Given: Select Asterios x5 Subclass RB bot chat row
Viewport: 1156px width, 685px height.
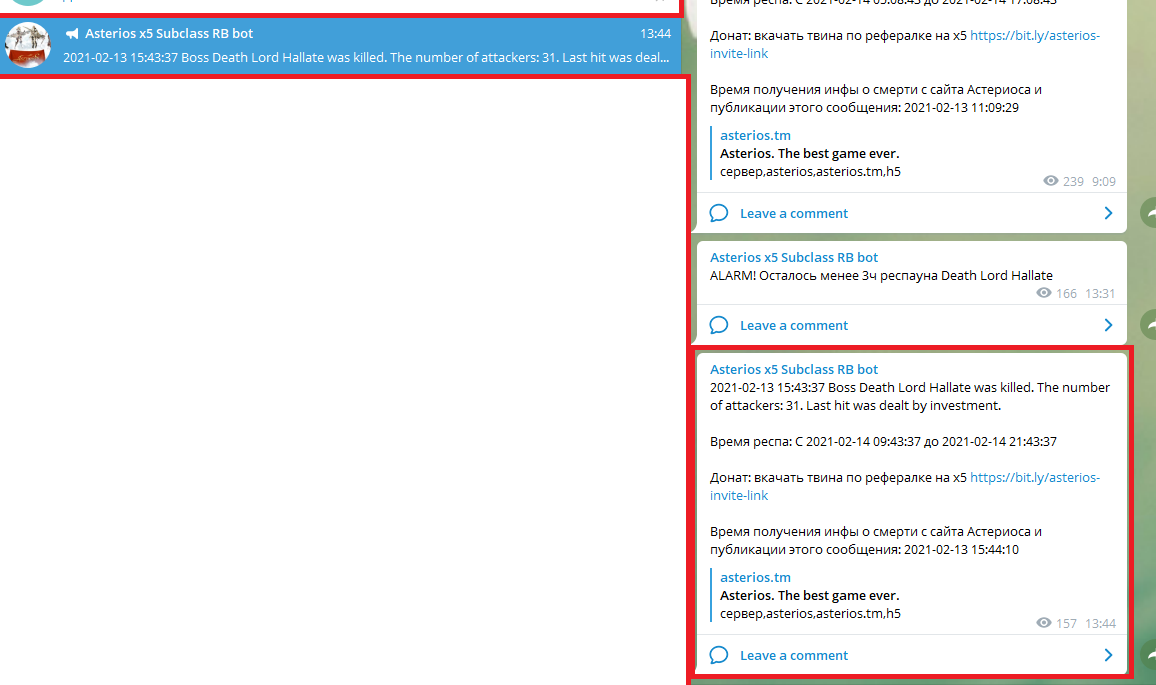Looking at the screenshot, I should click(x=340, y=46).
